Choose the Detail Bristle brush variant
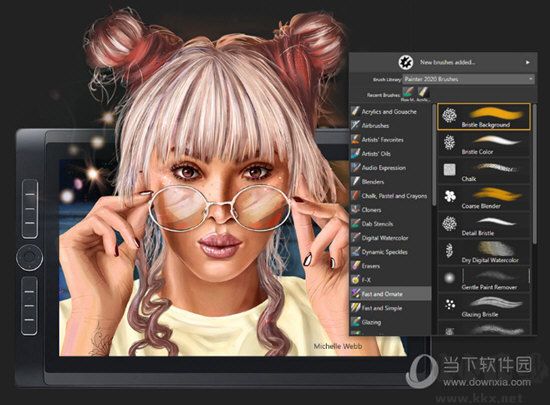 484,225
